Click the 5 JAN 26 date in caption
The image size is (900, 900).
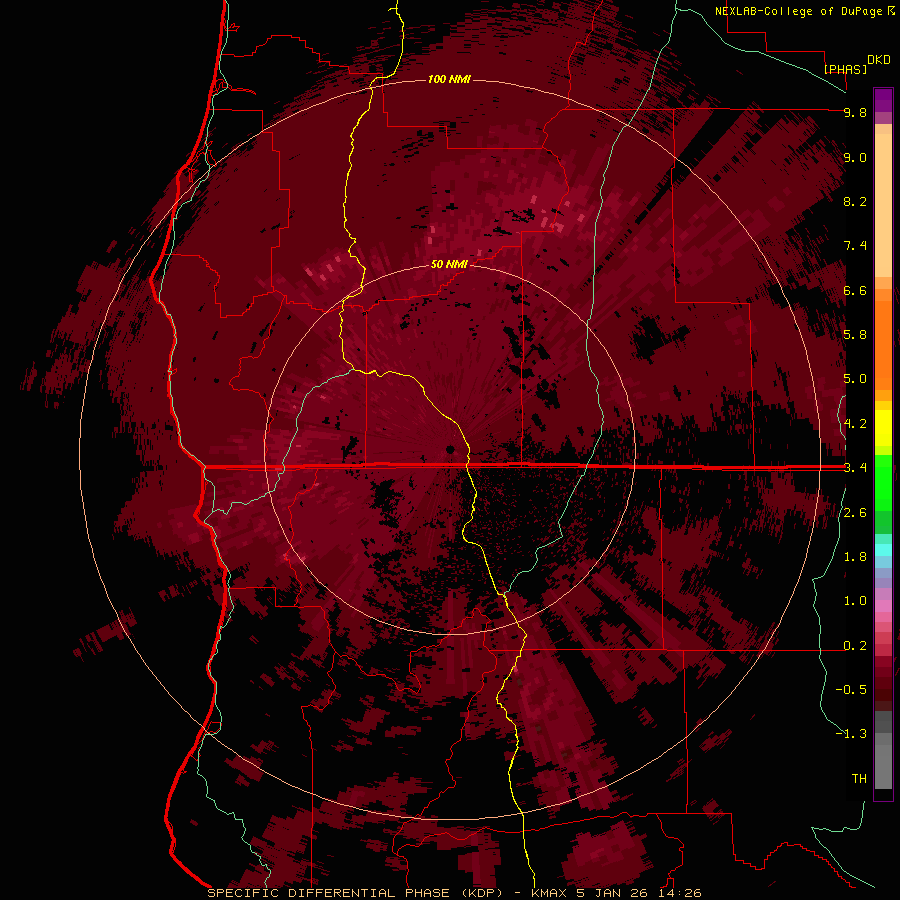pos(613,893)
